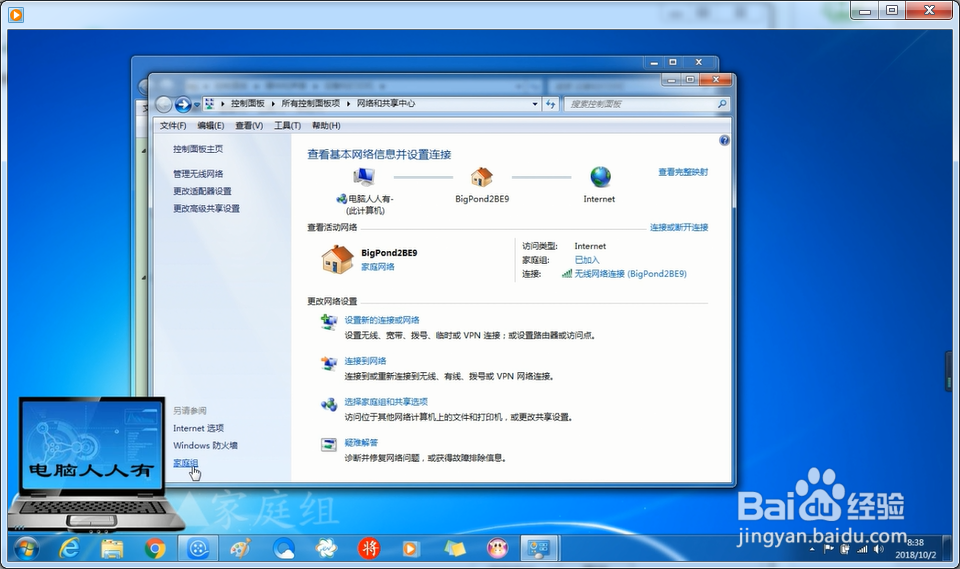The image size is (960, 569).
Task: Click the icon beside 设置新的连接或网络
Action: pyautogui.click(x=329, y=322)
